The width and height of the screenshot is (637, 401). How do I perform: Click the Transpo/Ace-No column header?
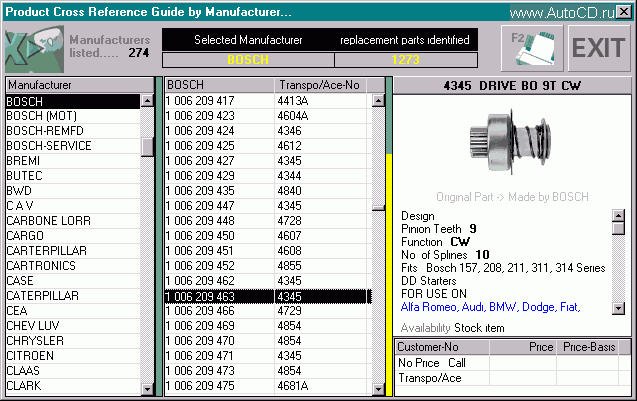point(320,85)
